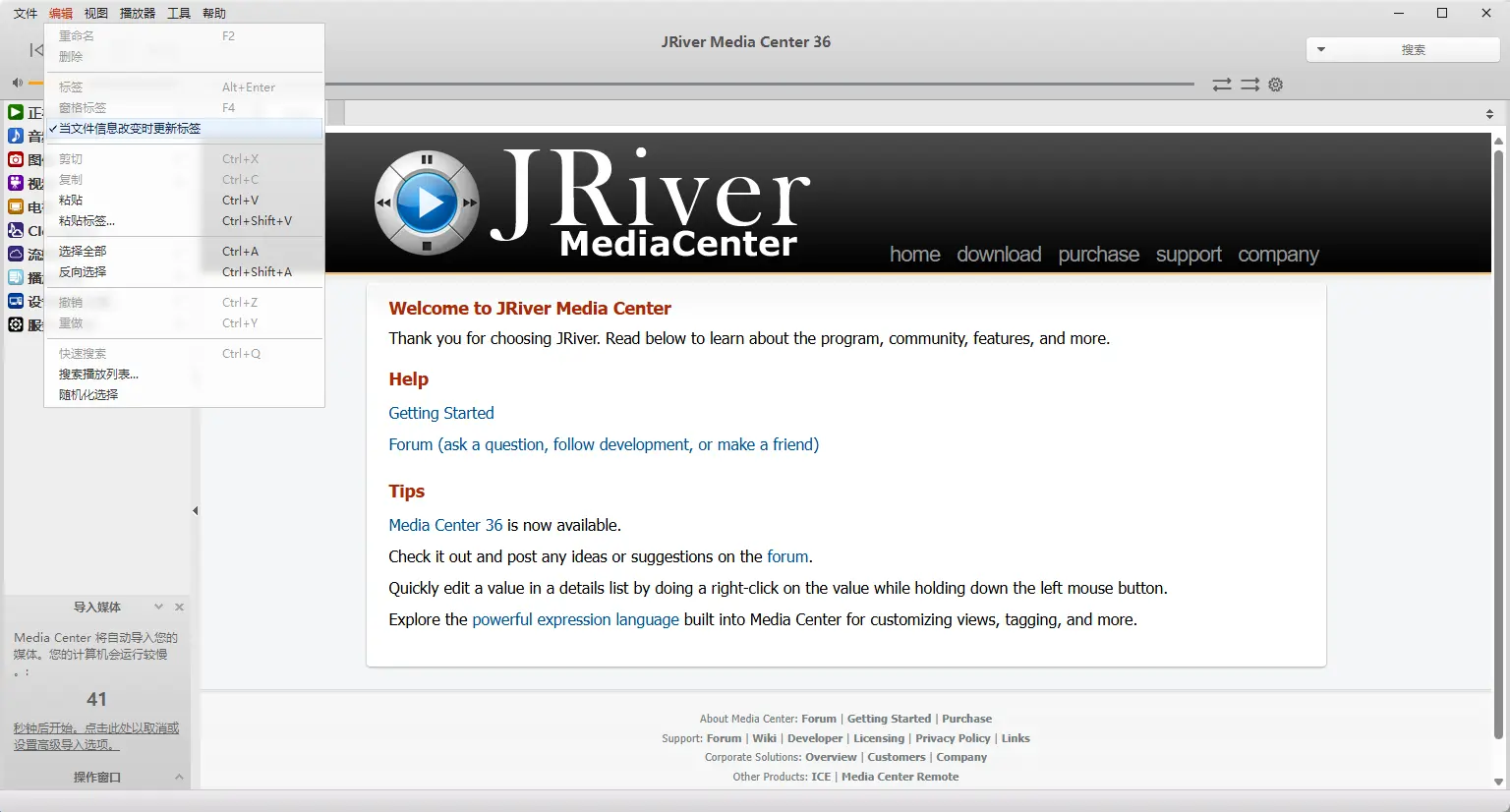Open the Forum (ask a question) link

[604, 444]
